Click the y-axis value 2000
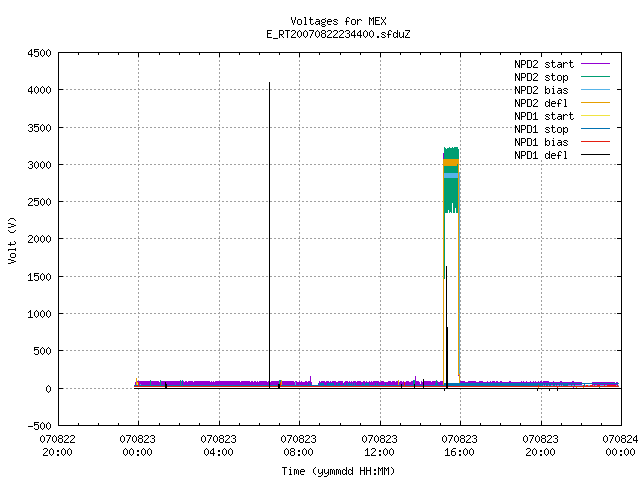Image resolution: width=640 pixels, height=480 pixels. tap(39, 239)
